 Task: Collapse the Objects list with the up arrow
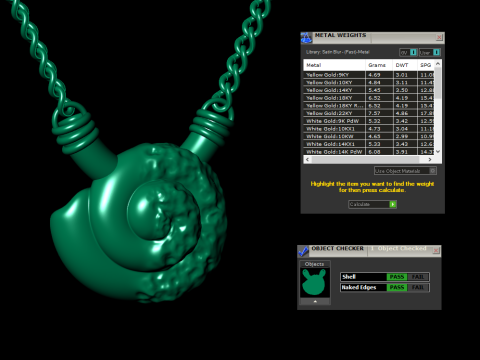(x=315, y=301)
